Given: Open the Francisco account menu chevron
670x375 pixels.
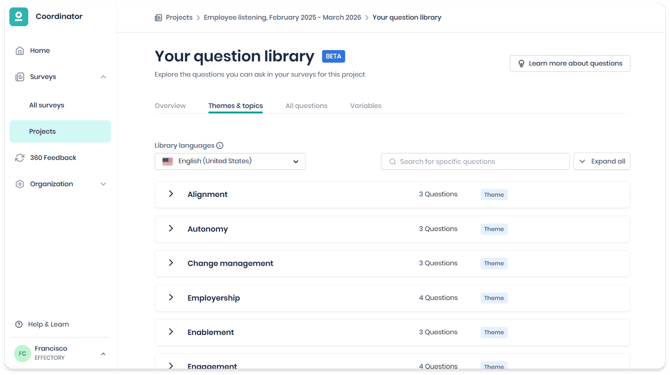Looking at the screenshot, I should 103,354.
